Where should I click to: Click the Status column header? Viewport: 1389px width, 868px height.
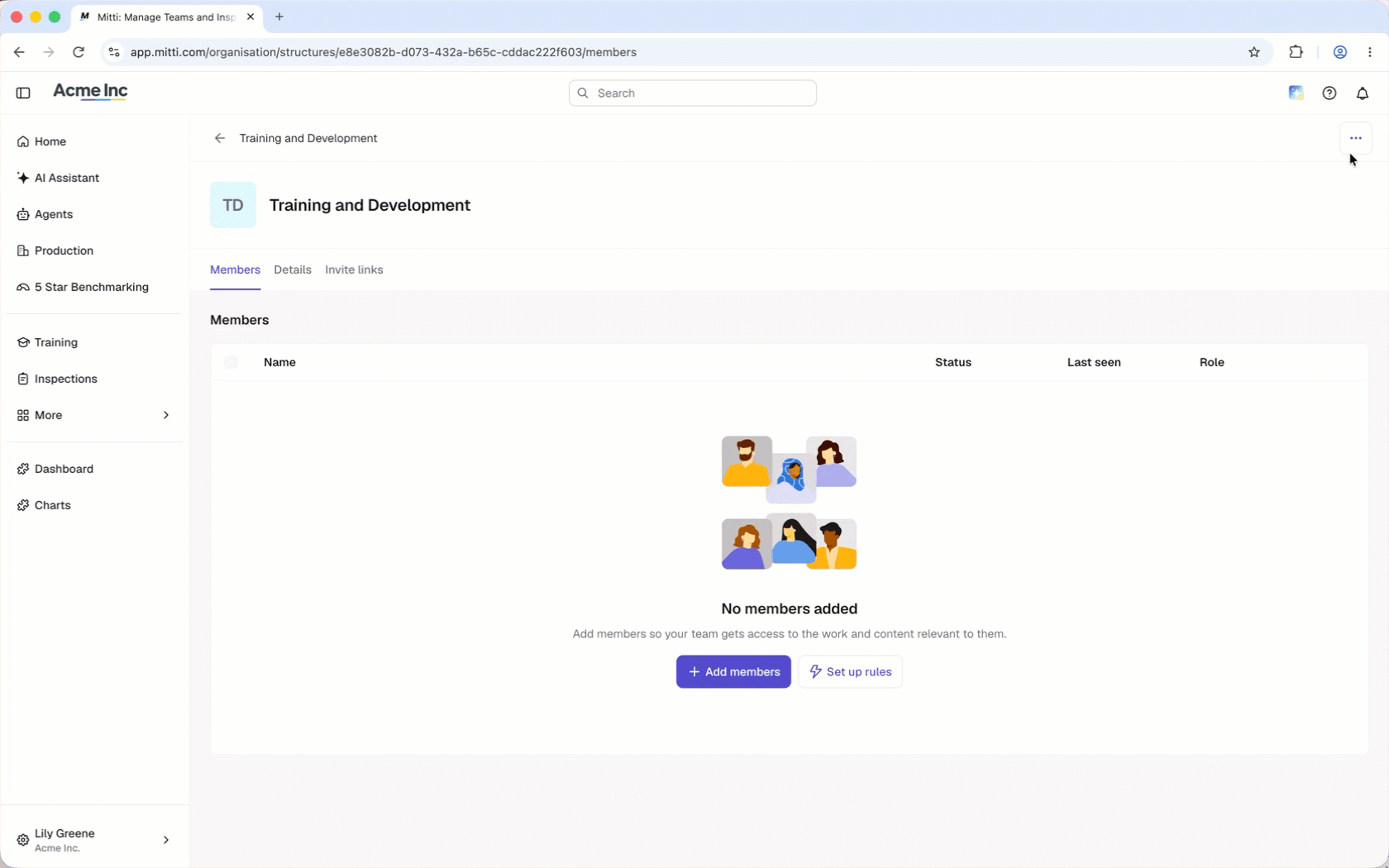(953, 362)
